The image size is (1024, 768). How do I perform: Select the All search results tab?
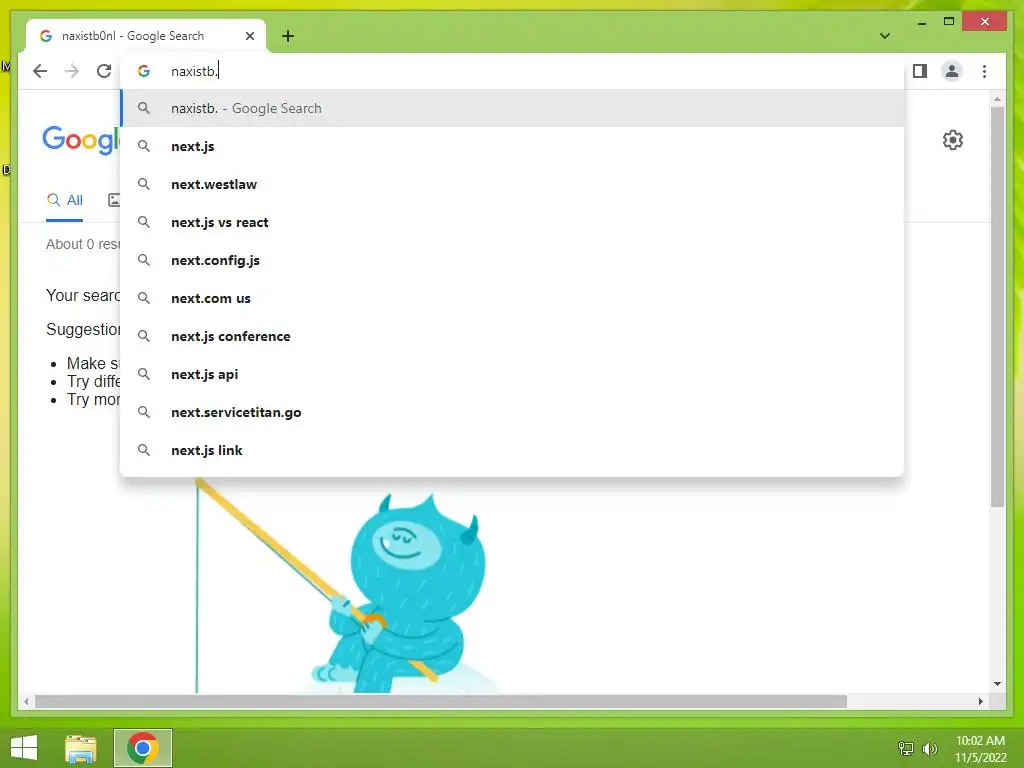point(65,200)
